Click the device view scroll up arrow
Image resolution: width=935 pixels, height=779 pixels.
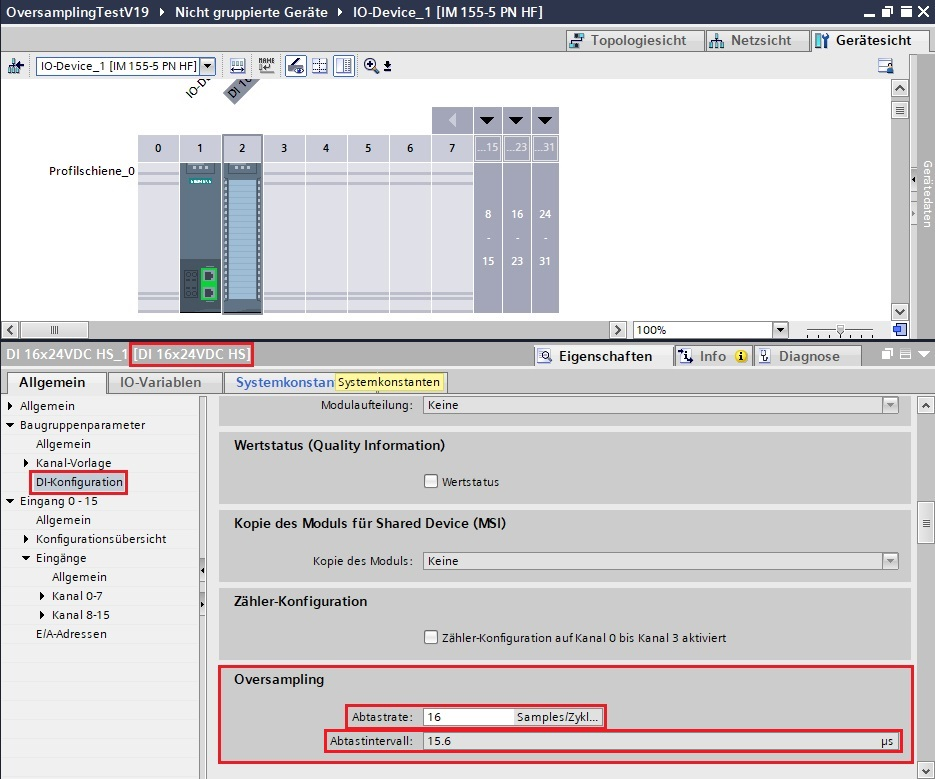(899, 88)
